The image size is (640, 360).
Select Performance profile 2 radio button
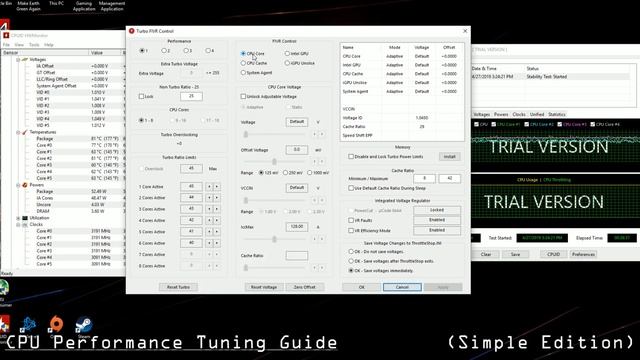click(164, 51)
